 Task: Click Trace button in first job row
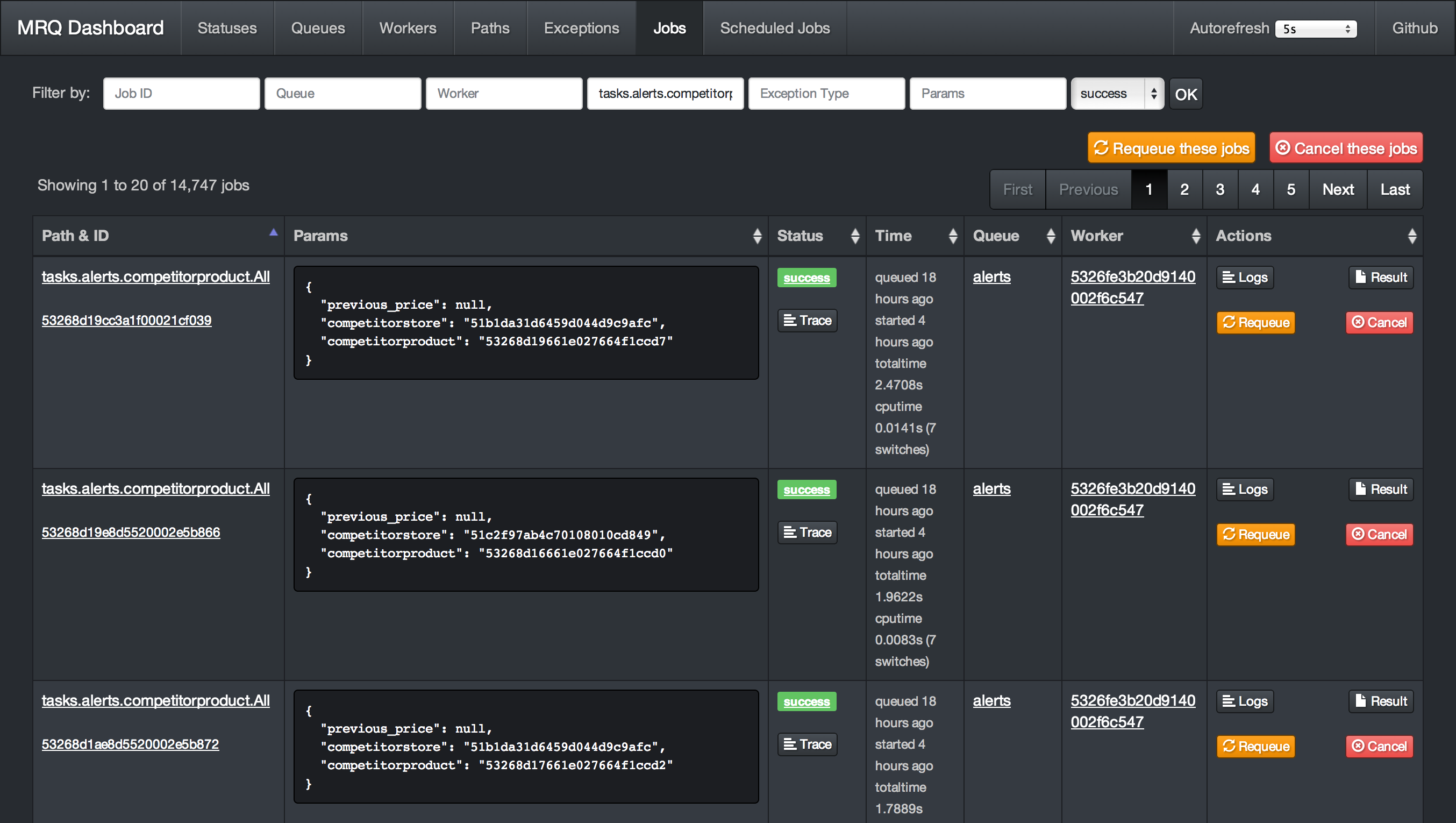coord(807,321)
